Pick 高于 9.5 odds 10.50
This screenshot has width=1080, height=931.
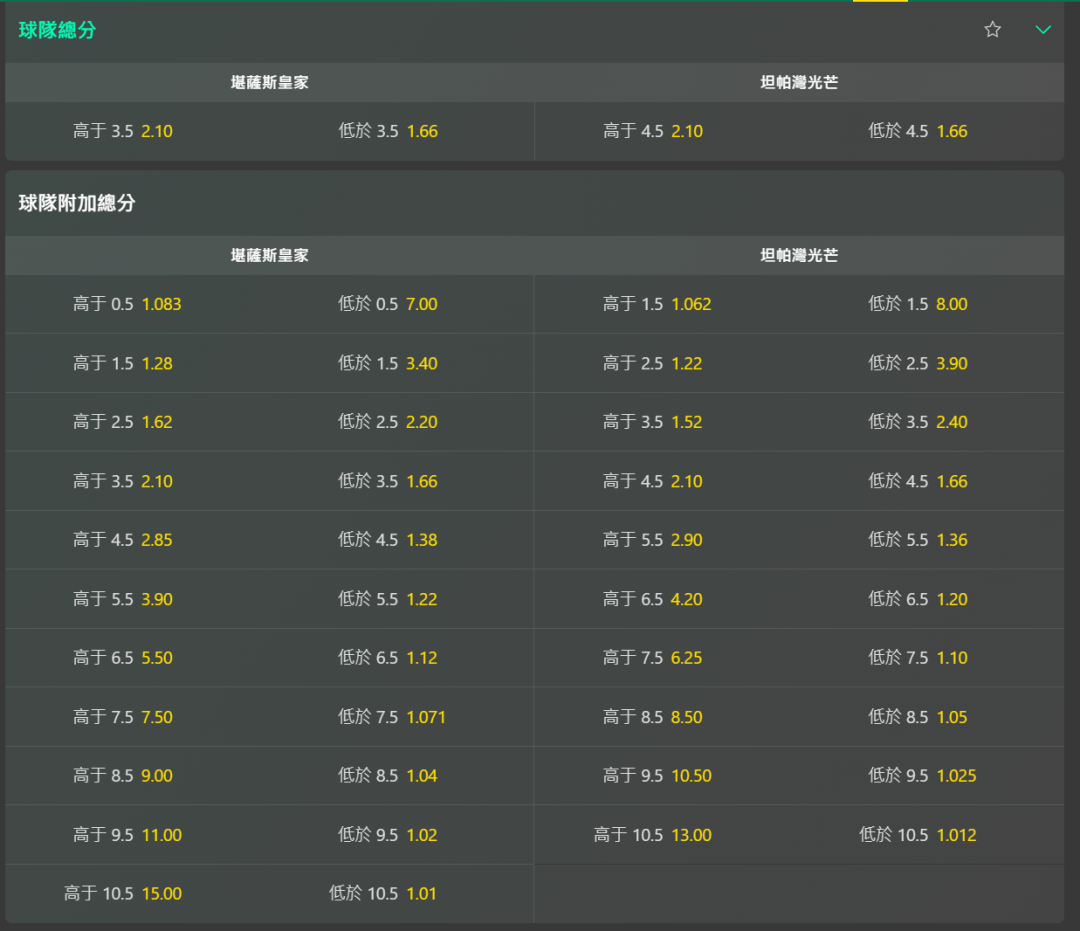(657, 775)
